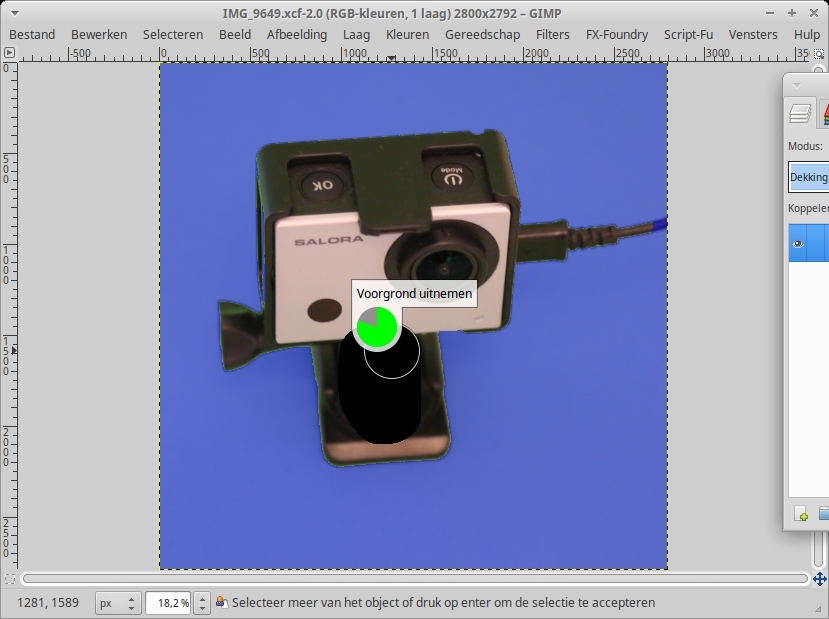Image resolution: width=829 pixels, height=619 pixels.
Task: Toggle layer visibility eye icon
Action: [798, 244]
